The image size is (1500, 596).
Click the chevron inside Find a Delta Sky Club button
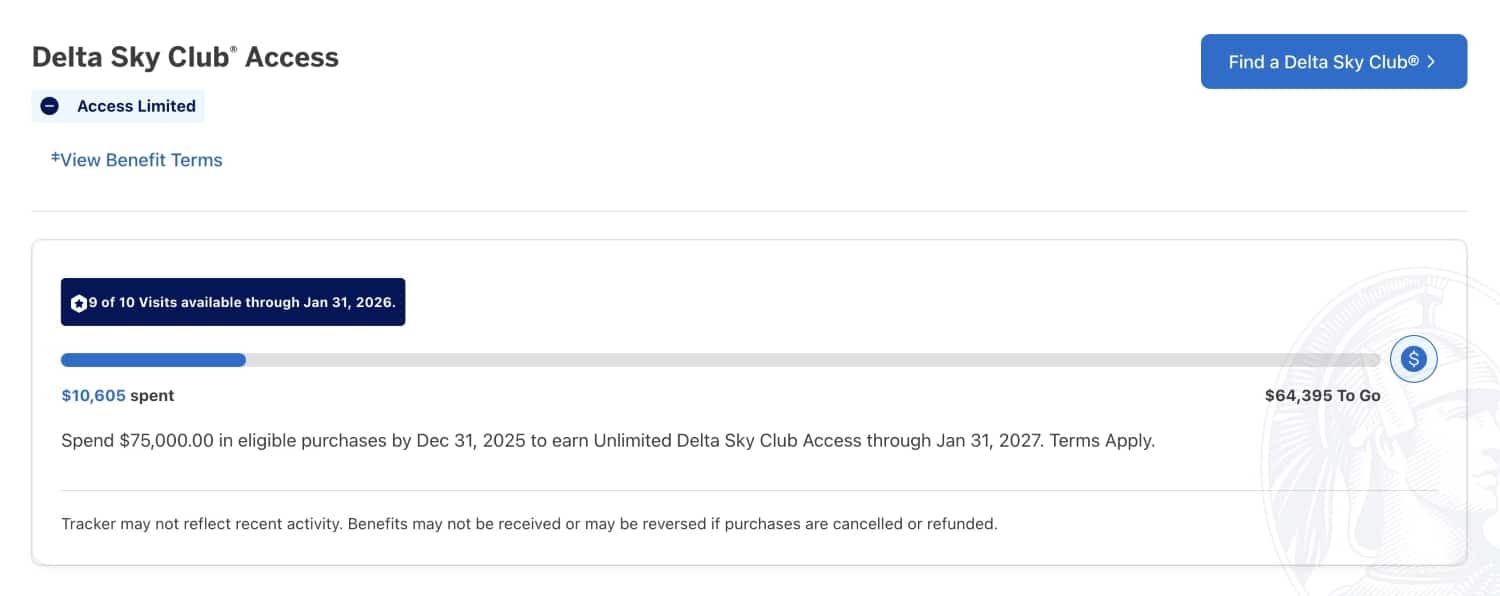[1429, 61]
